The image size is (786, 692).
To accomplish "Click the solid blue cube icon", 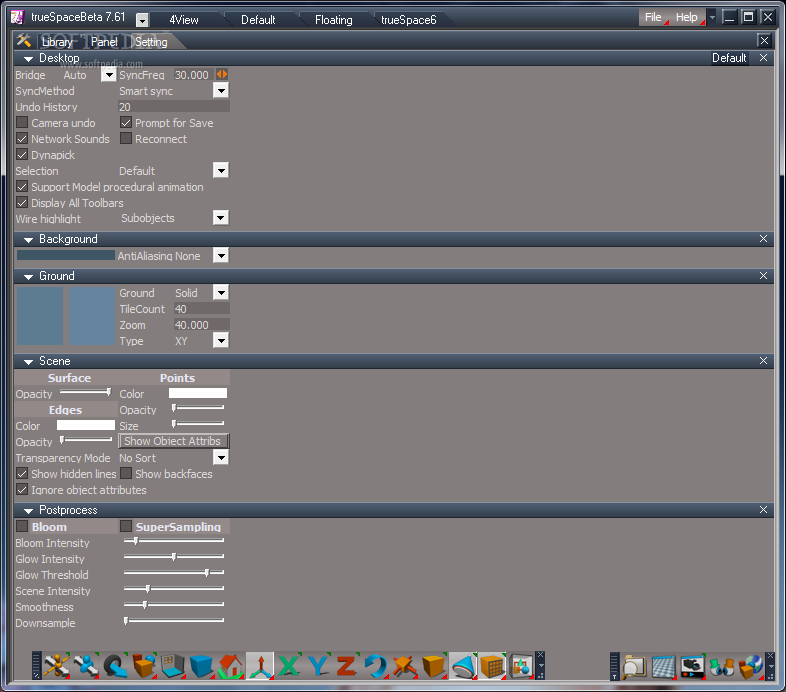I will [x=202, y=666].
